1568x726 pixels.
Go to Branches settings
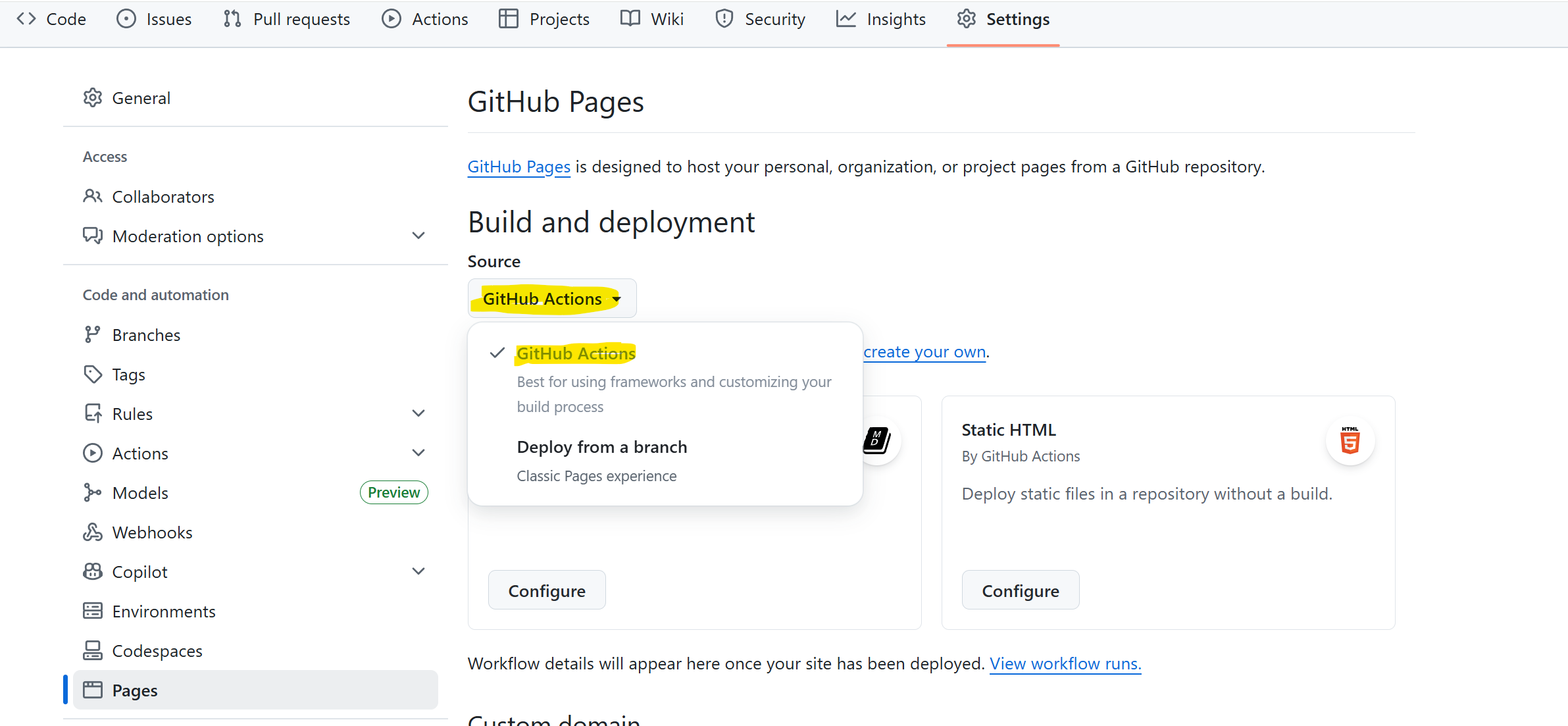(x=255, y=334)
